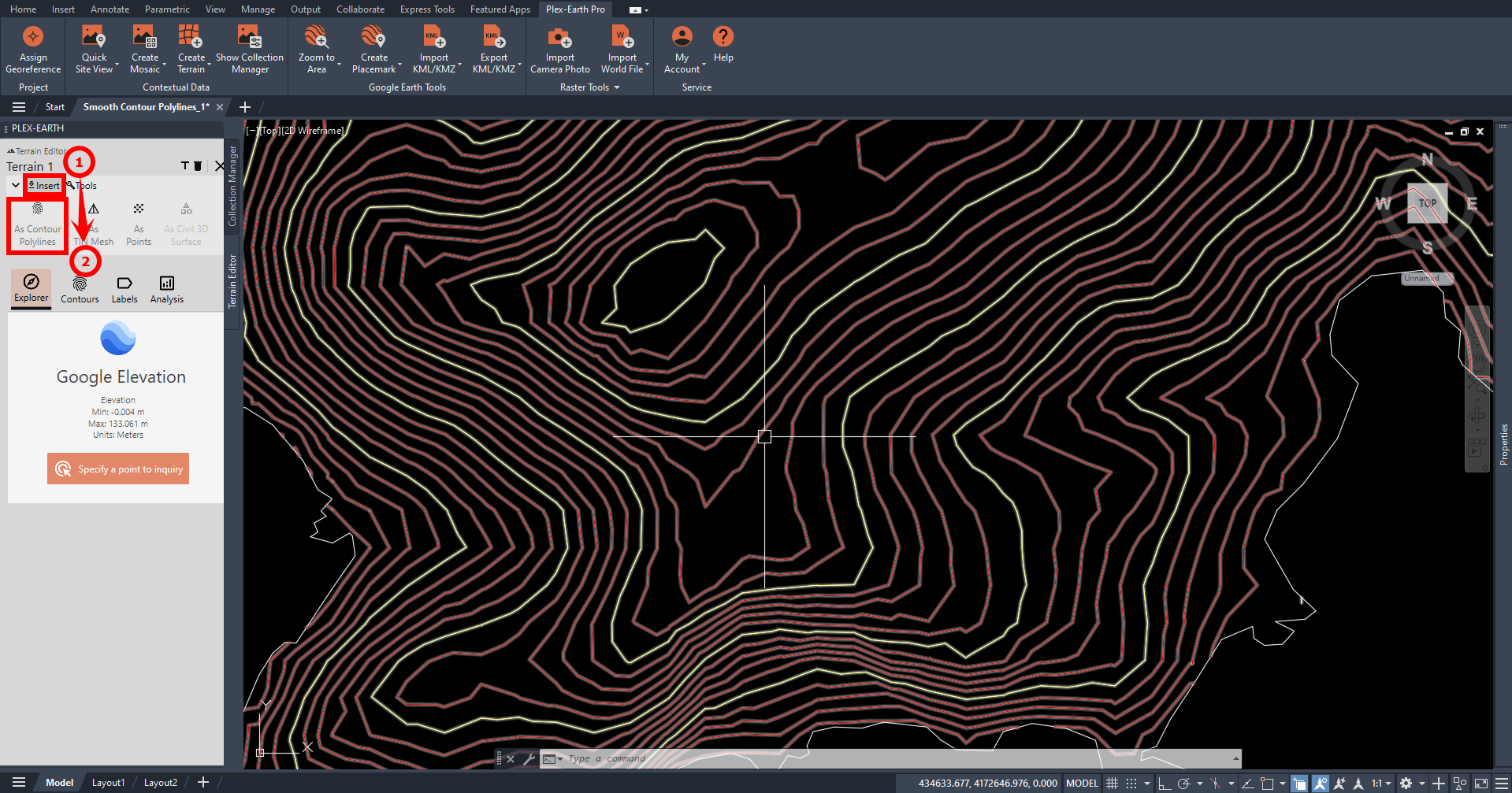
Task: Toggle isometric drafting in status bar
Action: click(x=1215, y=783)
